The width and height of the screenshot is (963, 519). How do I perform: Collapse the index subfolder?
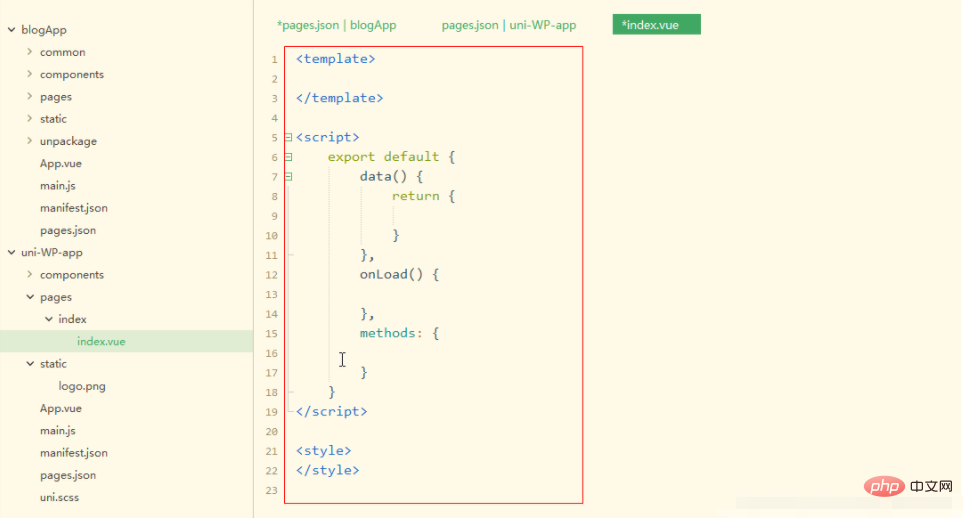coord(49,319)
